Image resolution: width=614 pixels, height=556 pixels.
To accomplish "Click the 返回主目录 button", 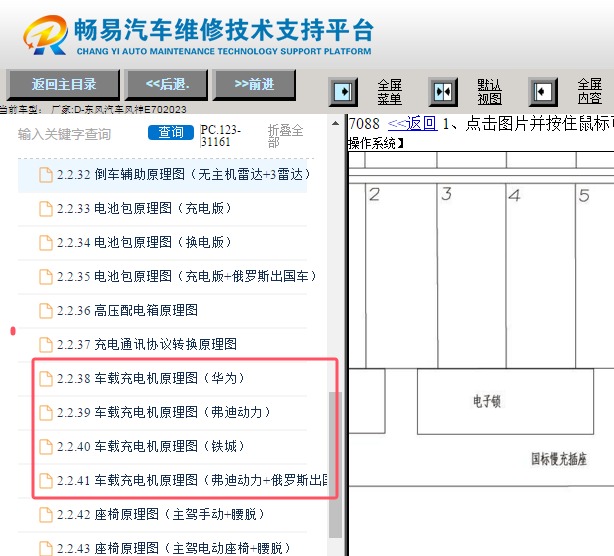I will tap(63, 85).
